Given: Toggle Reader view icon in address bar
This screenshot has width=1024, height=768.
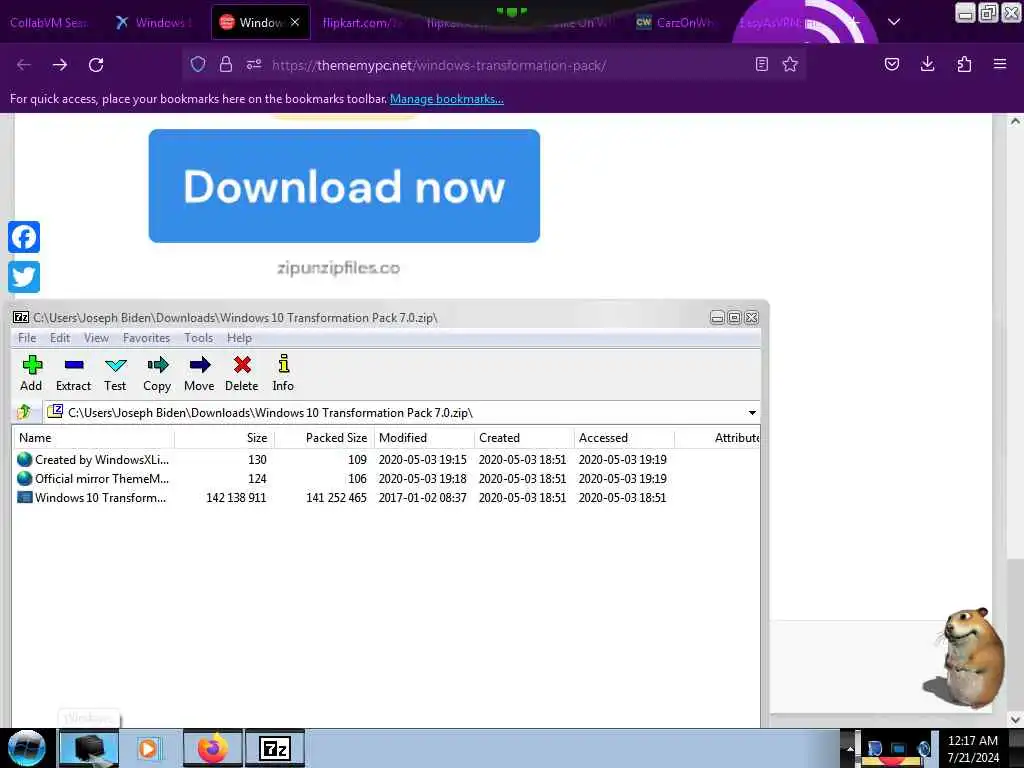Looking at the screenshot, I should click(x=761, y=64).
